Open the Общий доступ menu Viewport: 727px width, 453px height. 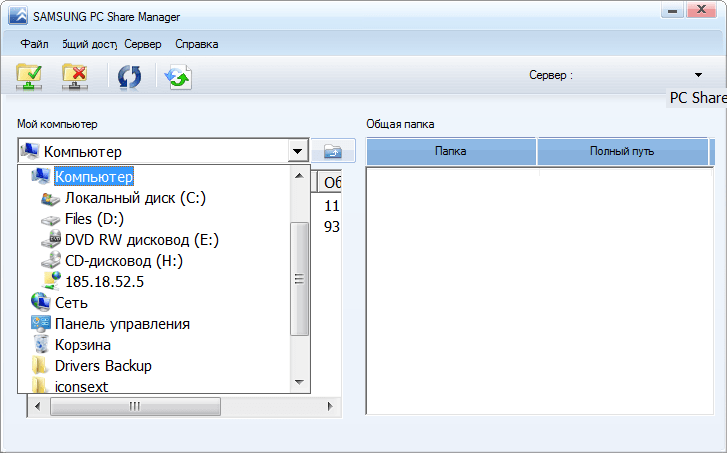pos(89,44)
